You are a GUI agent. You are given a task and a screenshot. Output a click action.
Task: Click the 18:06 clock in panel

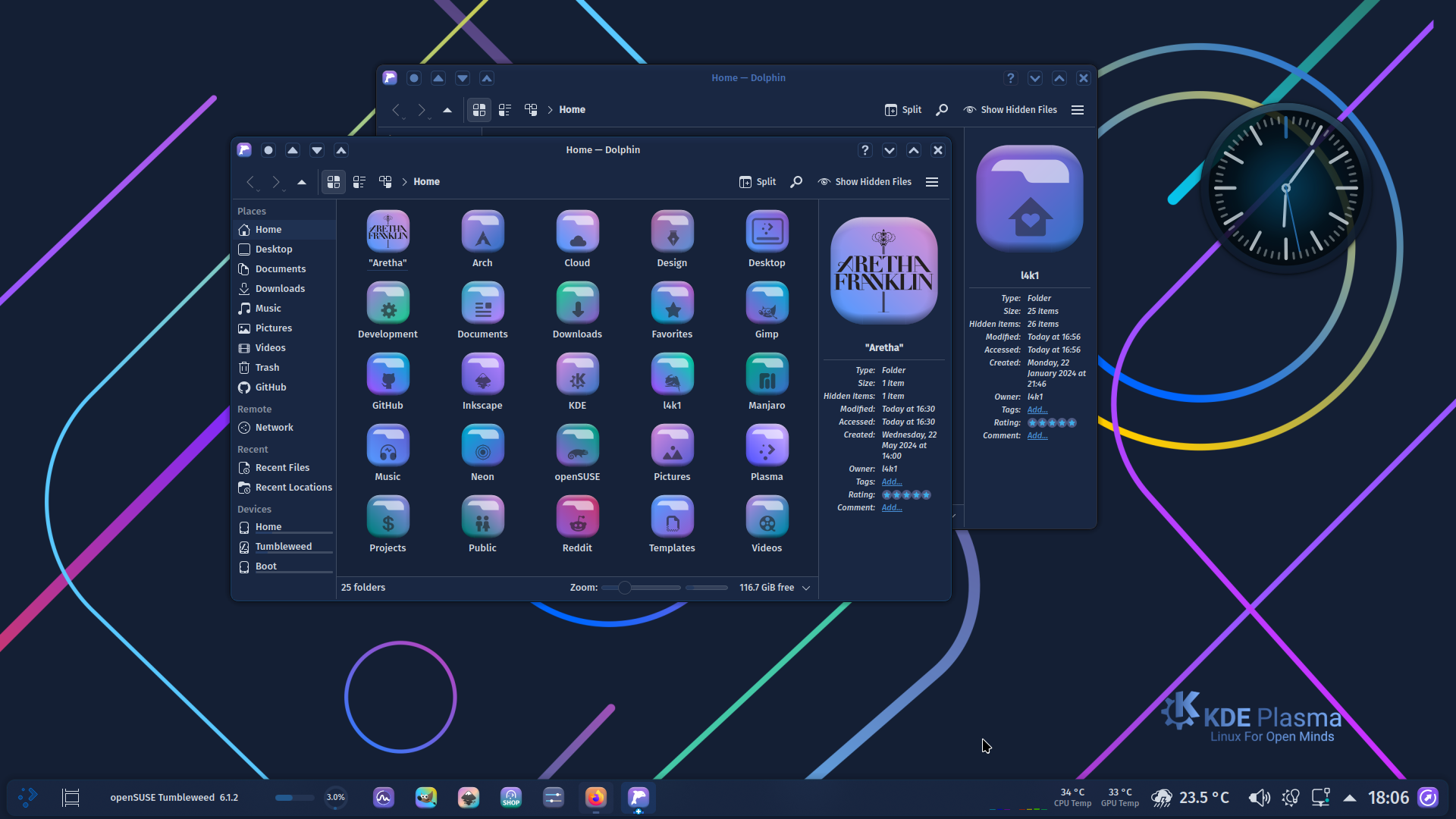point(1389,798)
